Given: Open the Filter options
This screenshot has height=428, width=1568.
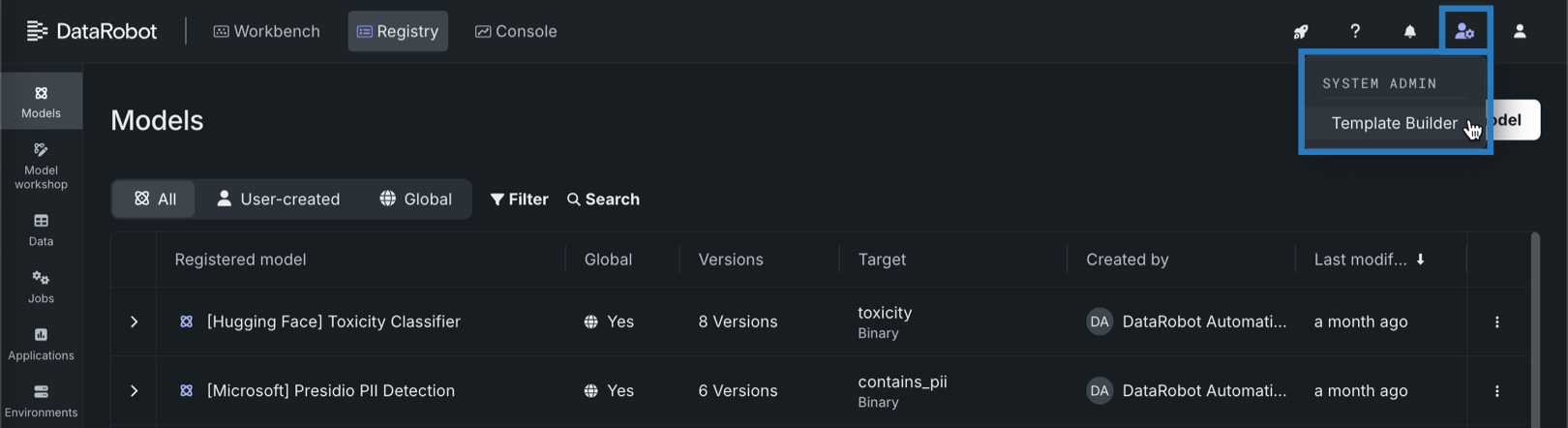Looking at the screenshot, I should 520,199.
